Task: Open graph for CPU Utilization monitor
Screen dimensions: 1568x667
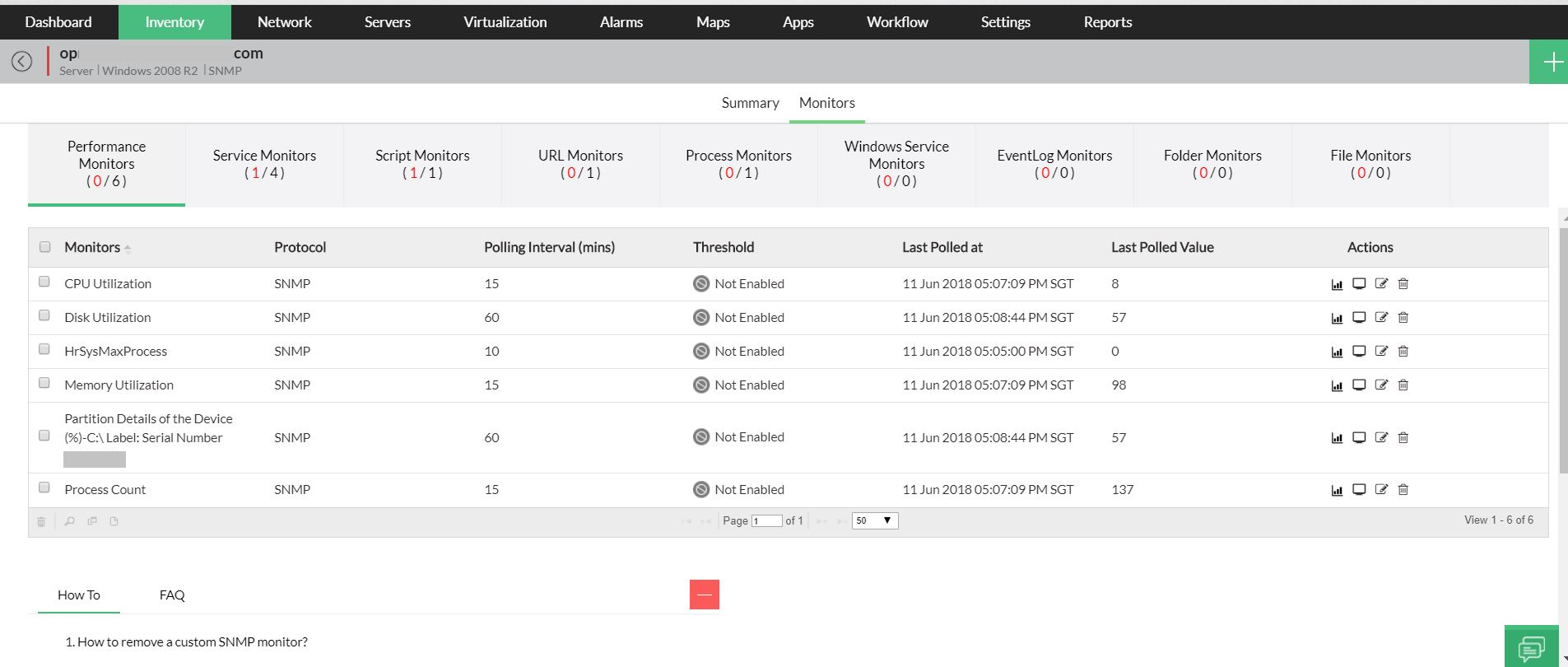Action: coord(1337,284)
